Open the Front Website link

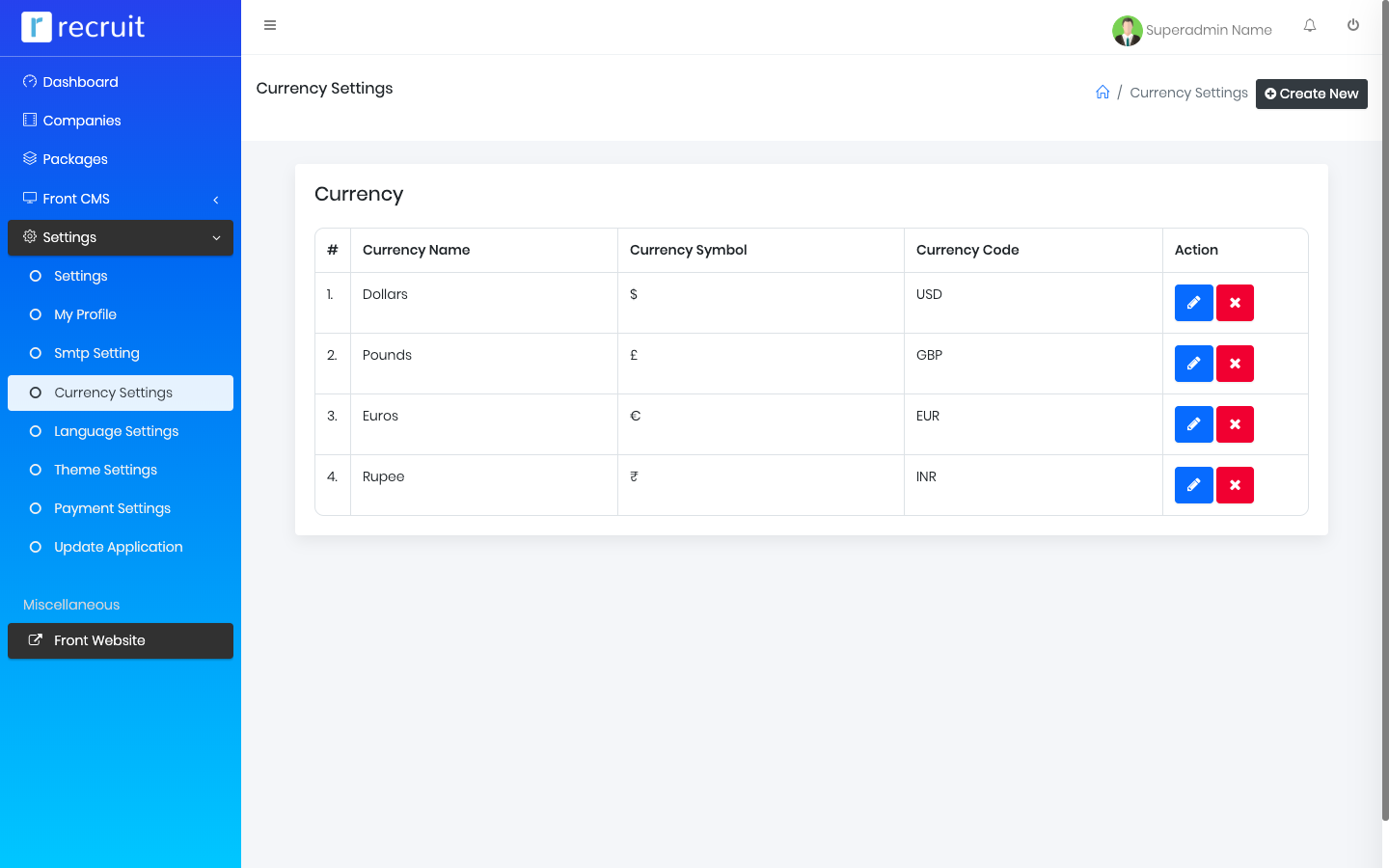pyautogui.click(x=121, y=640)
